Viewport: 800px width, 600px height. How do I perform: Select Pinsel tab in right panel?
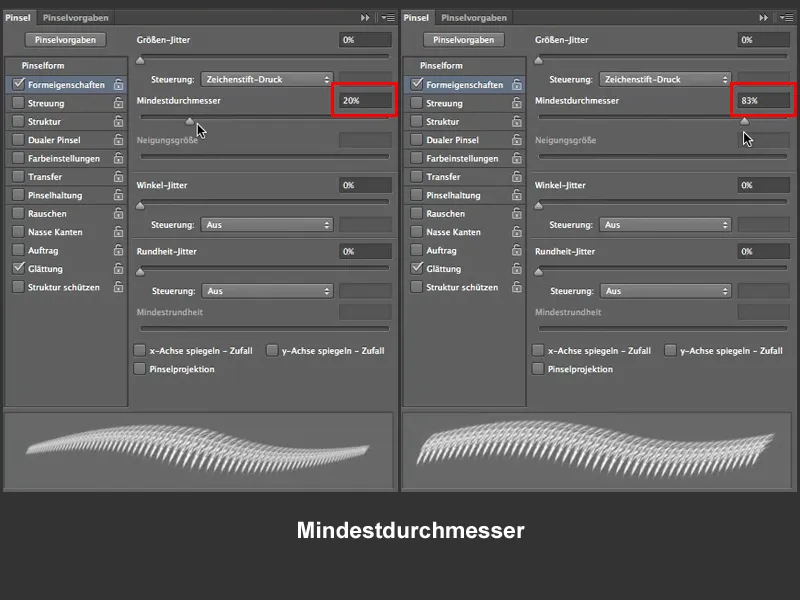(x=416, y=17)
